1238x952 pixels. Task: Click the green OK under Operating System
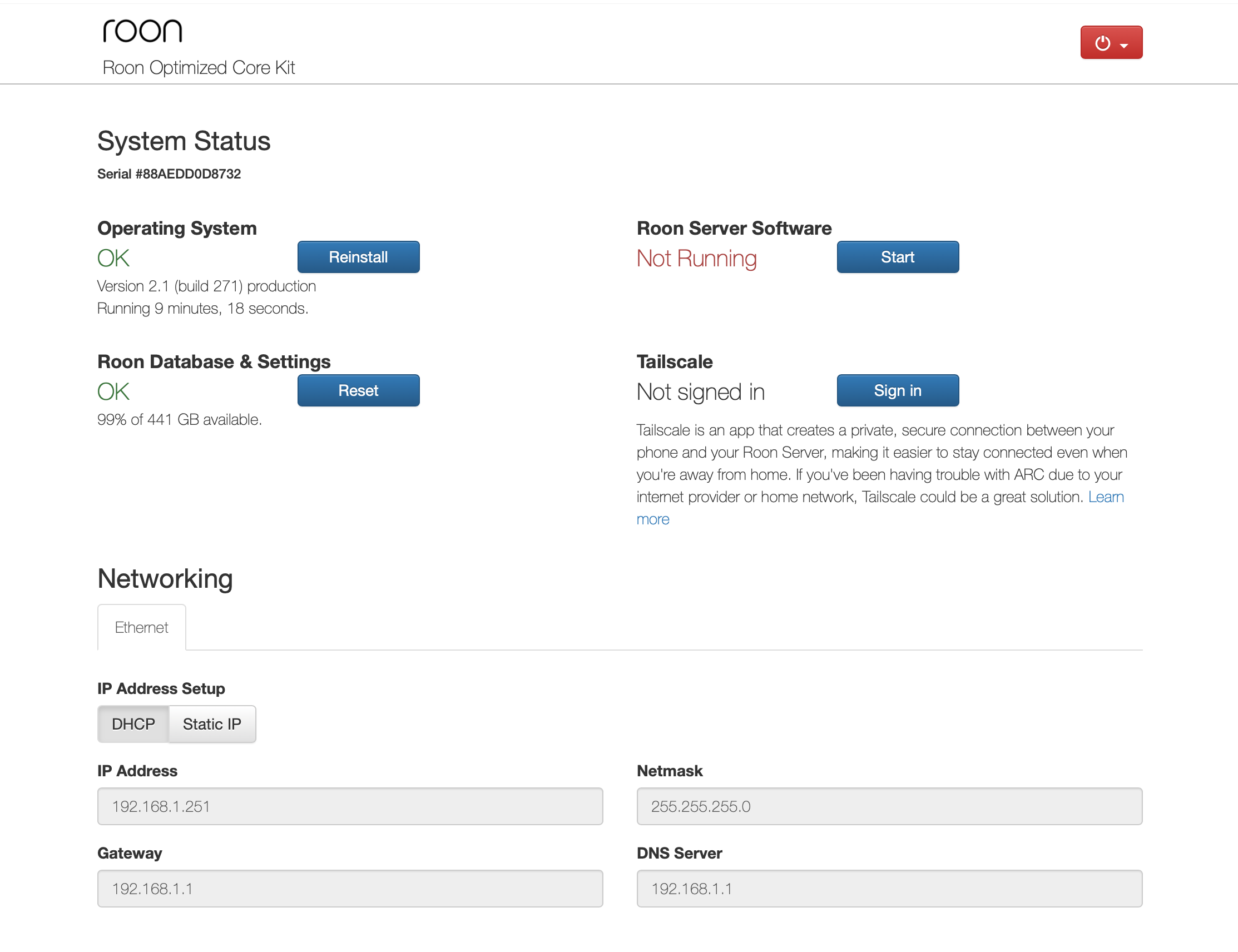(113, 259)
